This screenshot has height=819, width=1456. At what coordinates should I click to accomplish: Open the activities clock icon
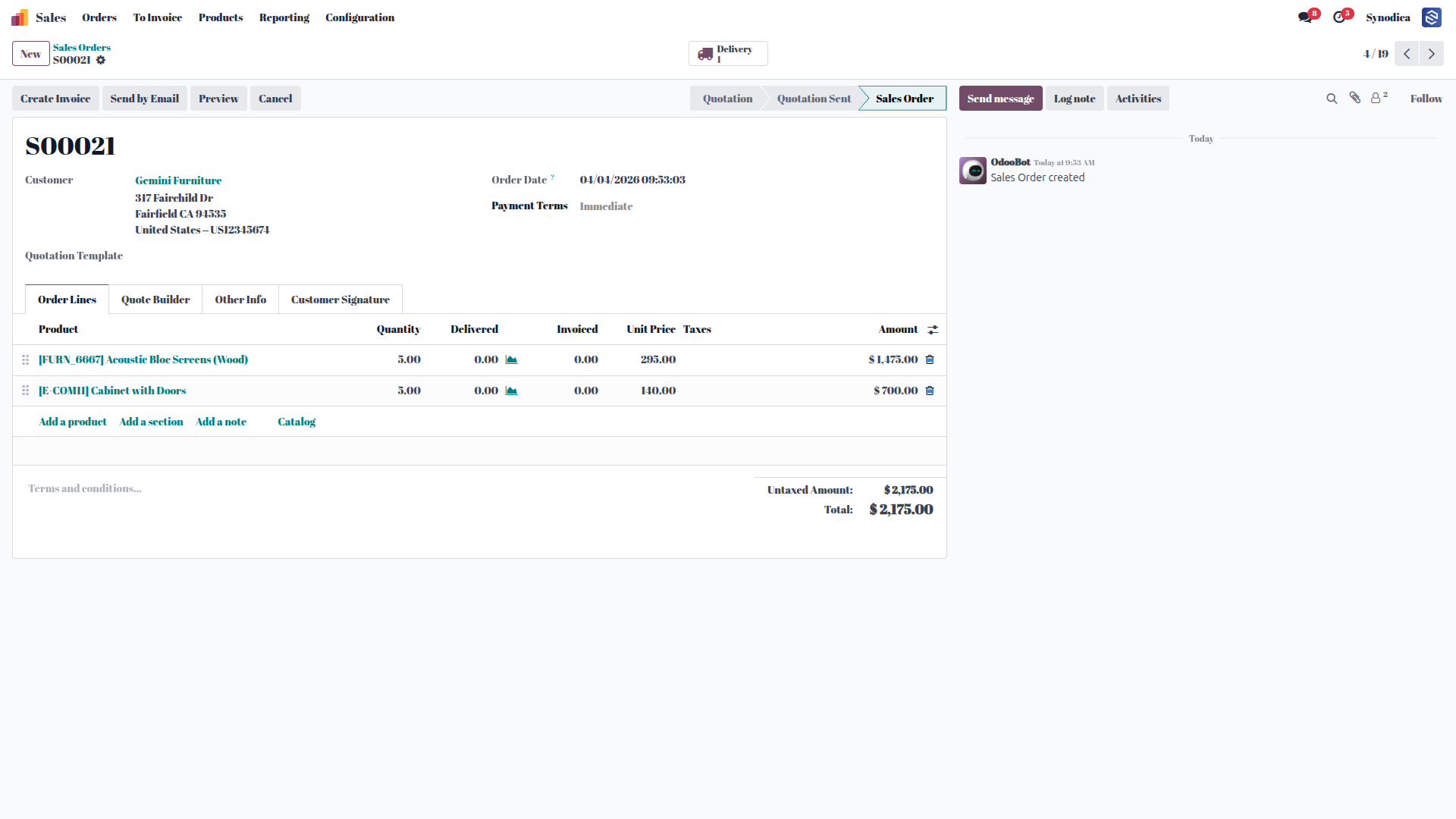pos(1339,17)
